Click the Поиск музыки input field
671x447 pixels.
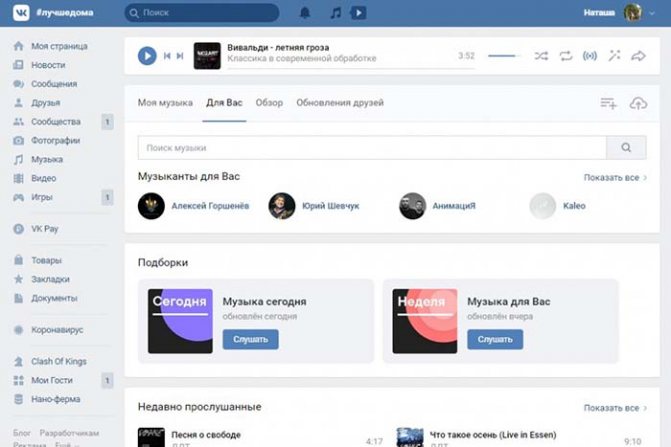(372, 148)
